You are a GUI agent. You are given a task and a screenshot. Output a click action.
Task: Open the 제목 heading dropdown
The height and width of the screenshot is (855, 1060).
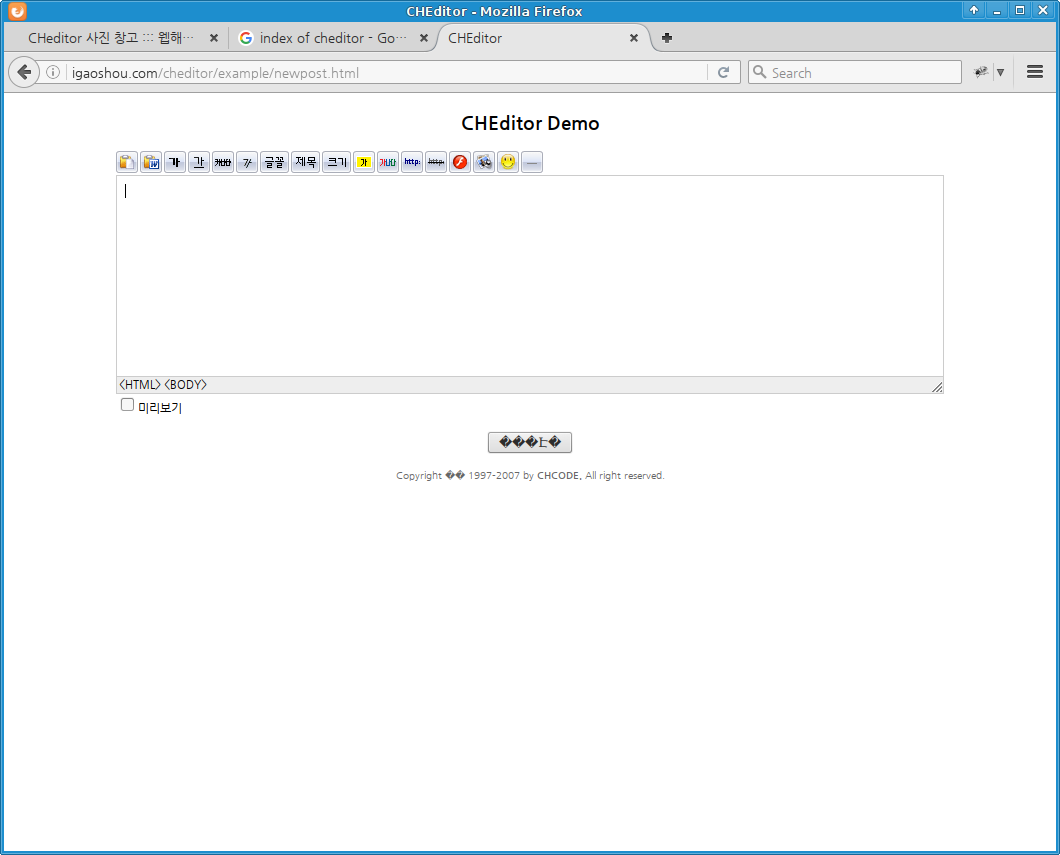coord(306,162)
